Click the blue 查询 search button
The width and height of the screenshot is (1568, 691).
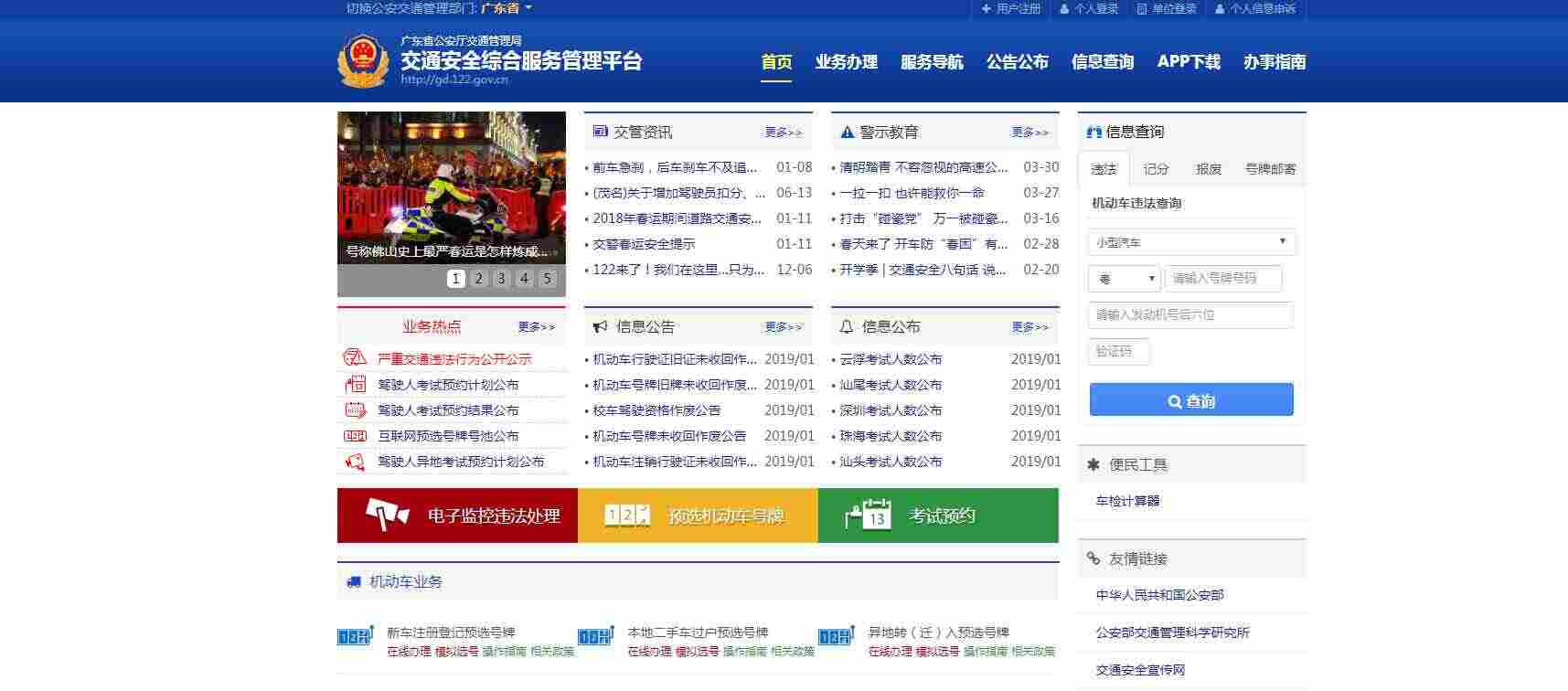[1191, 400]
